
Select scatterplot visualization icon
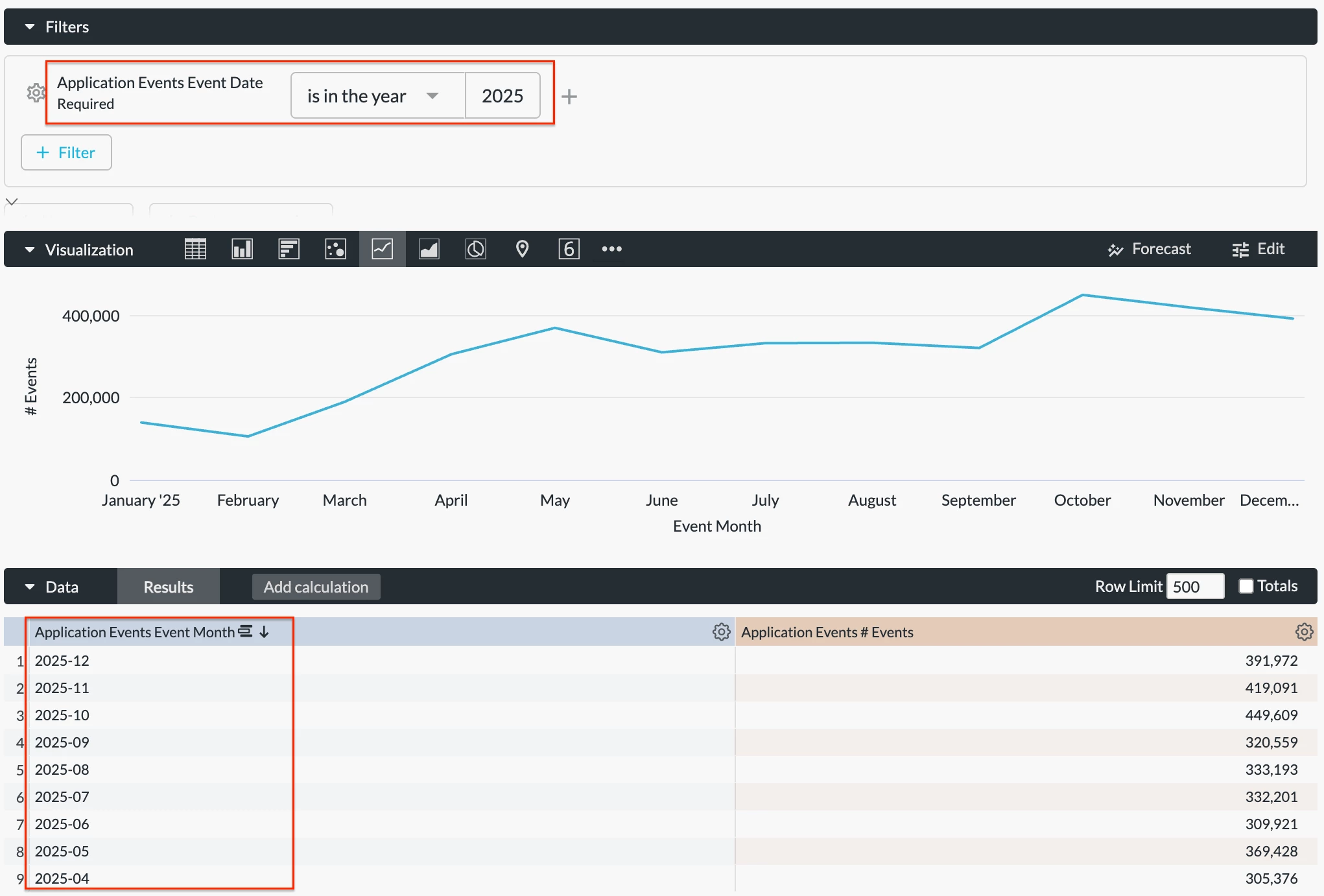point(335,249)
